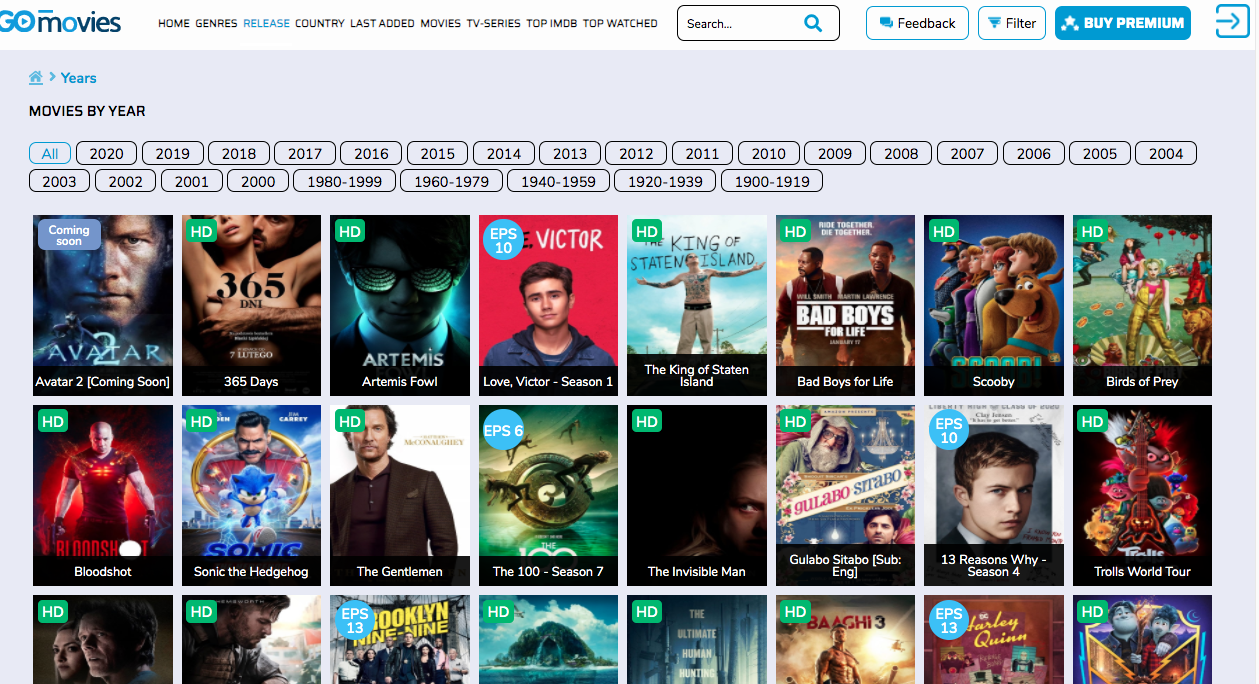Open Trolls World Tour poster
The width and height of the screenshot is (1259, 684).
(x=1142, y=495)
